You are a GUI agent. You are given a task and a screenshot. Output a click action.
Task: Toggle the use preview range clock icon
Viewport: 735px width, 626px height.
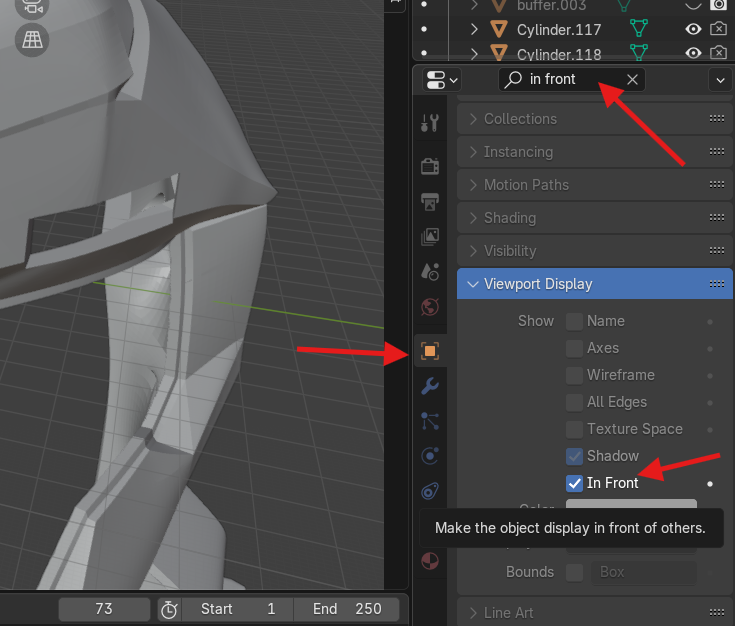169,609
